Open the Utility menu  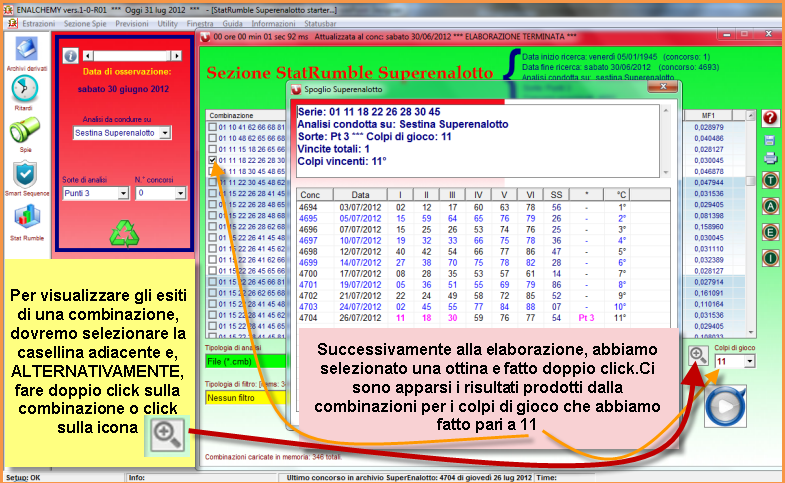pyautogui.click(x=167, y=24)
